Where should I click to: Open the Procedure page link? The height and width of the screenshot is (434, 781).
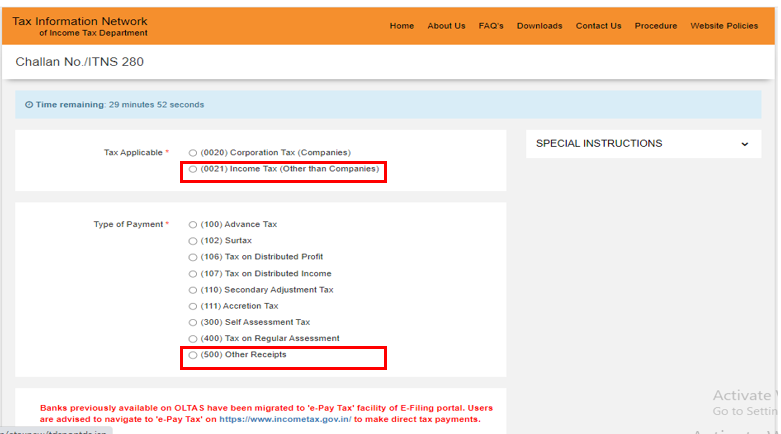[x=655, y=26]
